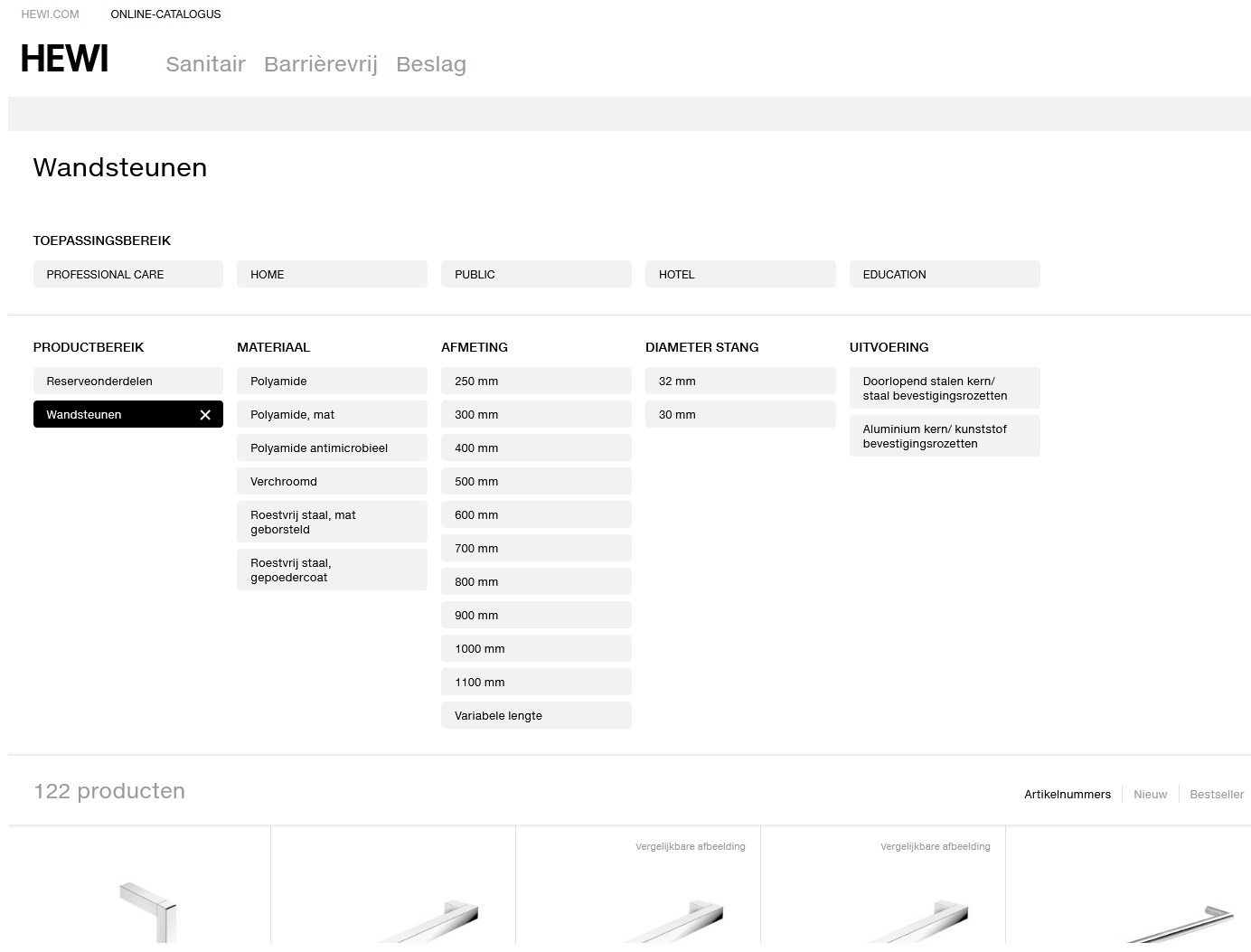The width and height of the screenshot is (1251, 952).
Task: Filter by Variabele lengte
Action: [535, 716]
